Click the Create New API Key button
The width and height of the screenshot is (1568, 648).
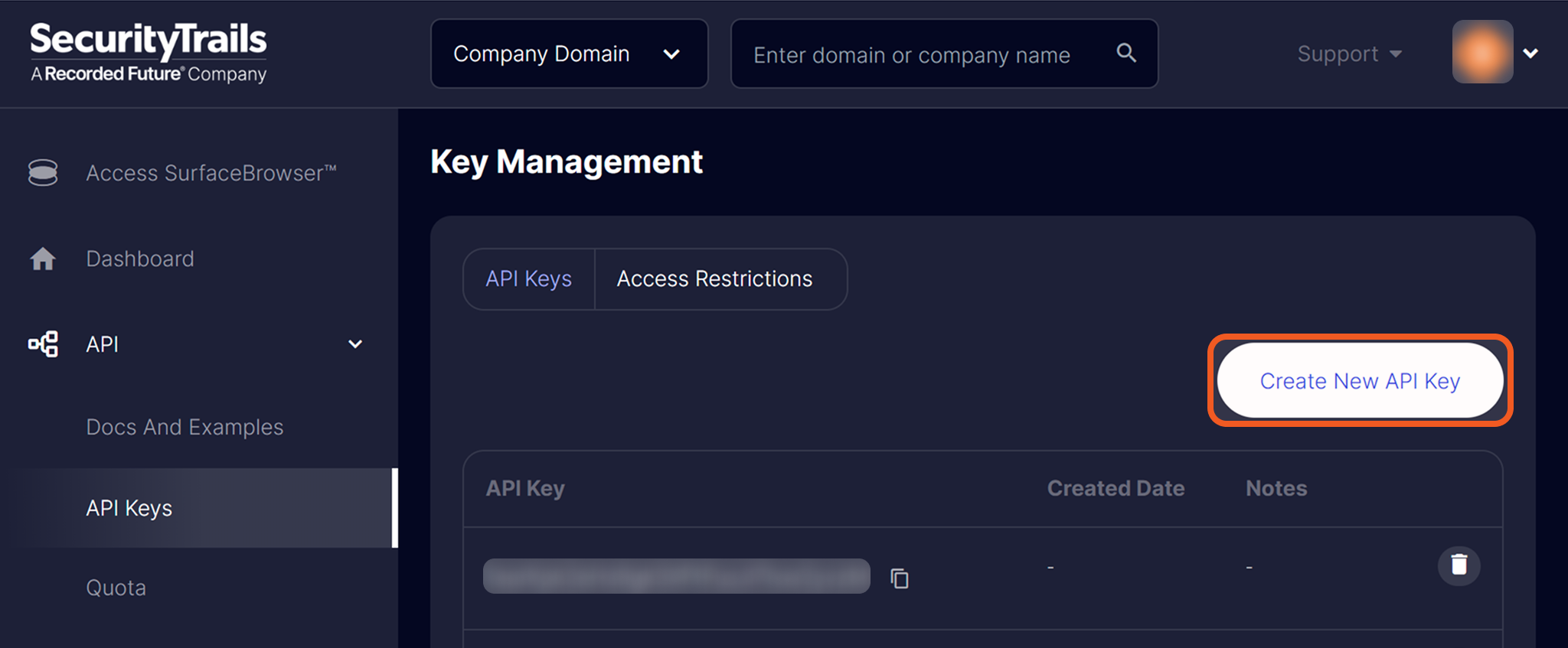1360,380
